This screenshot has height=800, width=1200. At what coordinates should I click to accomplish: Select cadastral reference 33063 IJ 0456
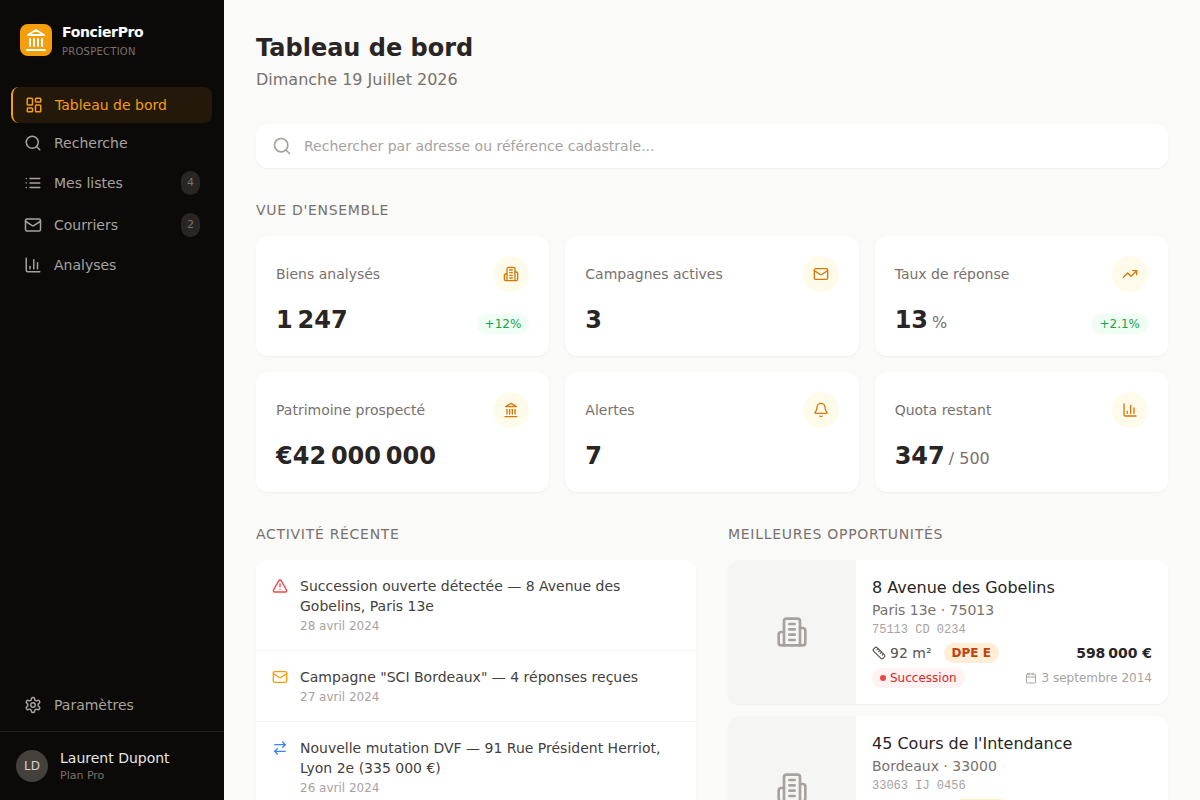(x=919, y=785)
